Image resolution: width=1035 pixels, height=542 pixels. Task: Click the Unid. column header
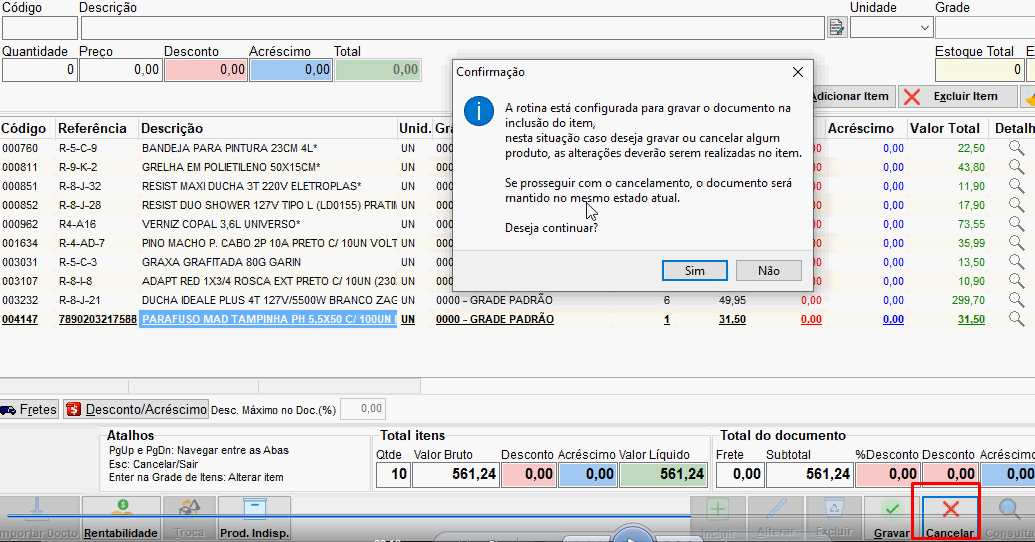pos(415,128)
